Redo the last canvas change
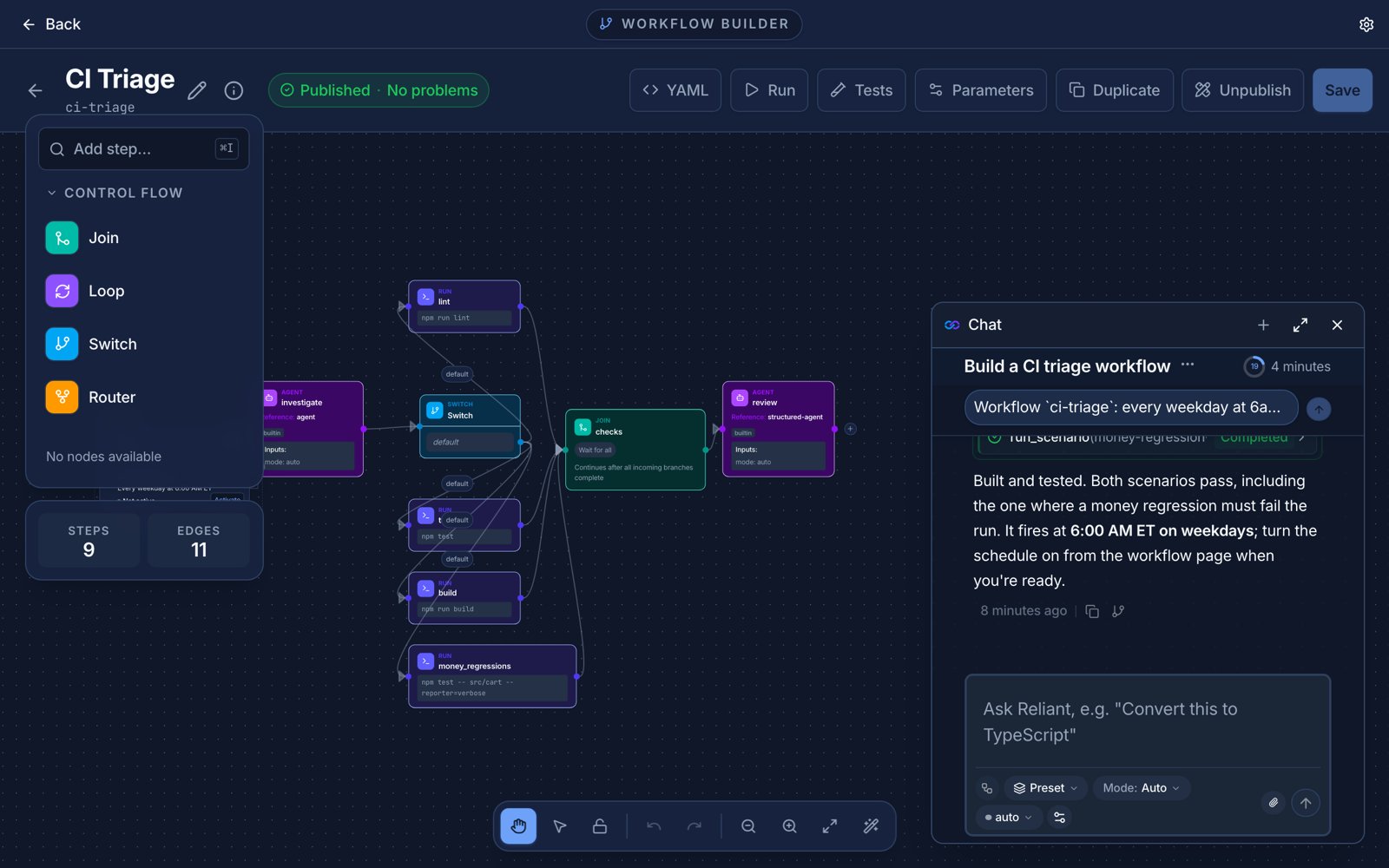1389x868 pixels. (x=694, y=826)
